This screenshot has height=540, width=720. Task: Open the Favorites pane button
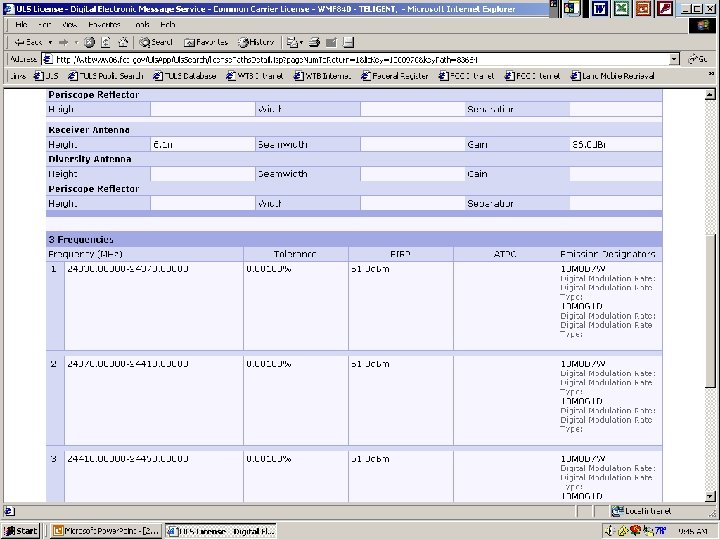(x=206, y=42)
